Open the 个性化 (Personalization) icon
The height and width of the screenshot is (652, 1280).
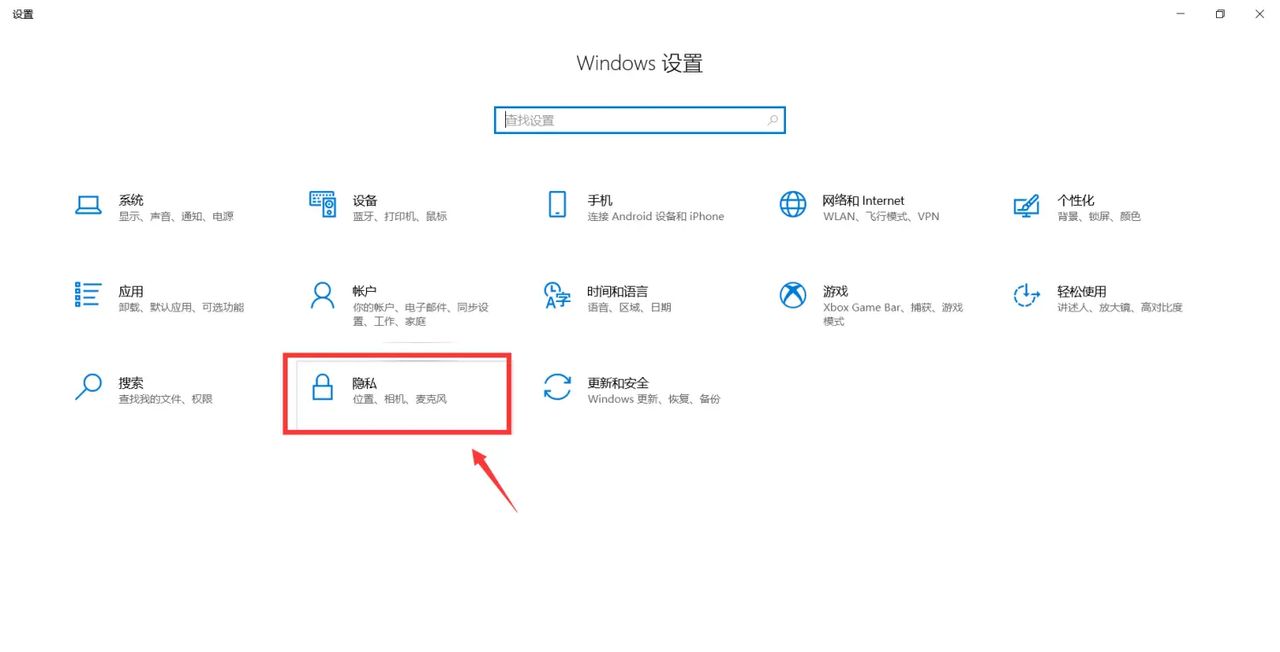1026,203
